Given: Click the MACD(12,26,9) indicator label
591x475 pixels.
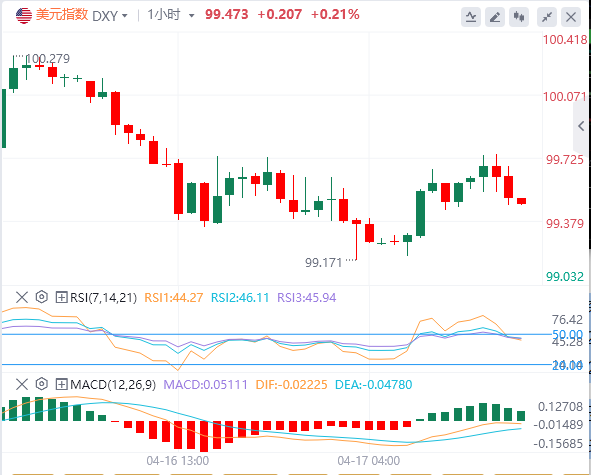Looking at the screenshot, I should click(x=113, y=385).
